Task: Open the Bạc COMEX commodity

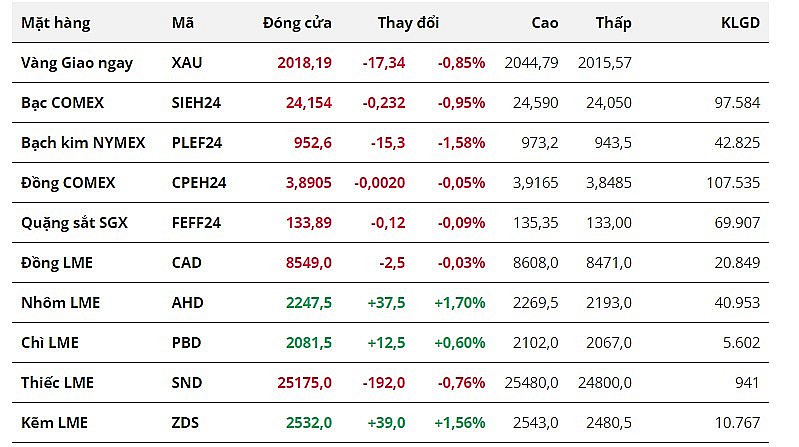Action: (x=62, y=102)
